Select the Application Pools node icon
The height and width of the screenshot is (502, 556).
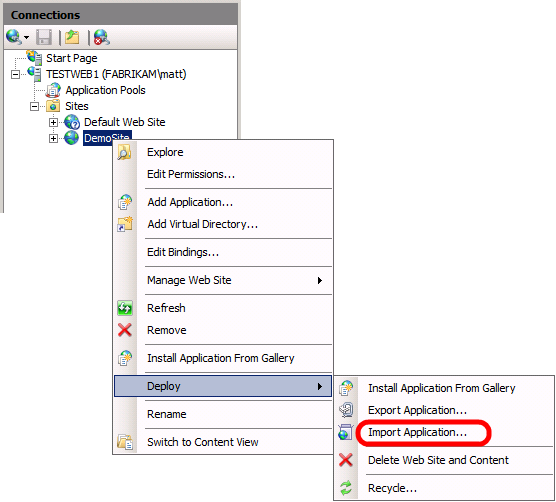pyautogui.click(x=54, y=90)
